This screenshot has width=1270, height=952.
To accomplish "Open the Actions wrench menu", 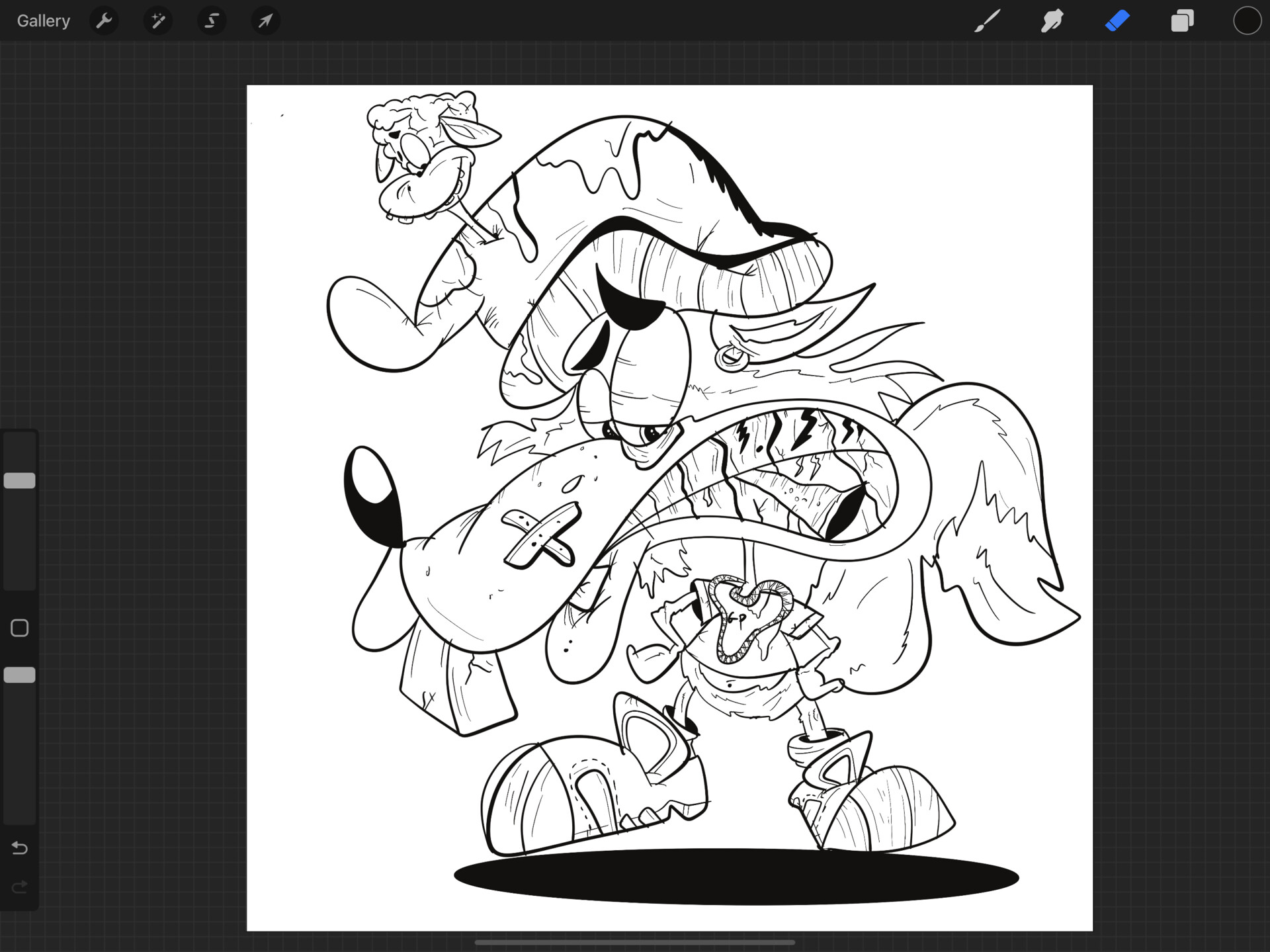I will (x=104, y=21).
